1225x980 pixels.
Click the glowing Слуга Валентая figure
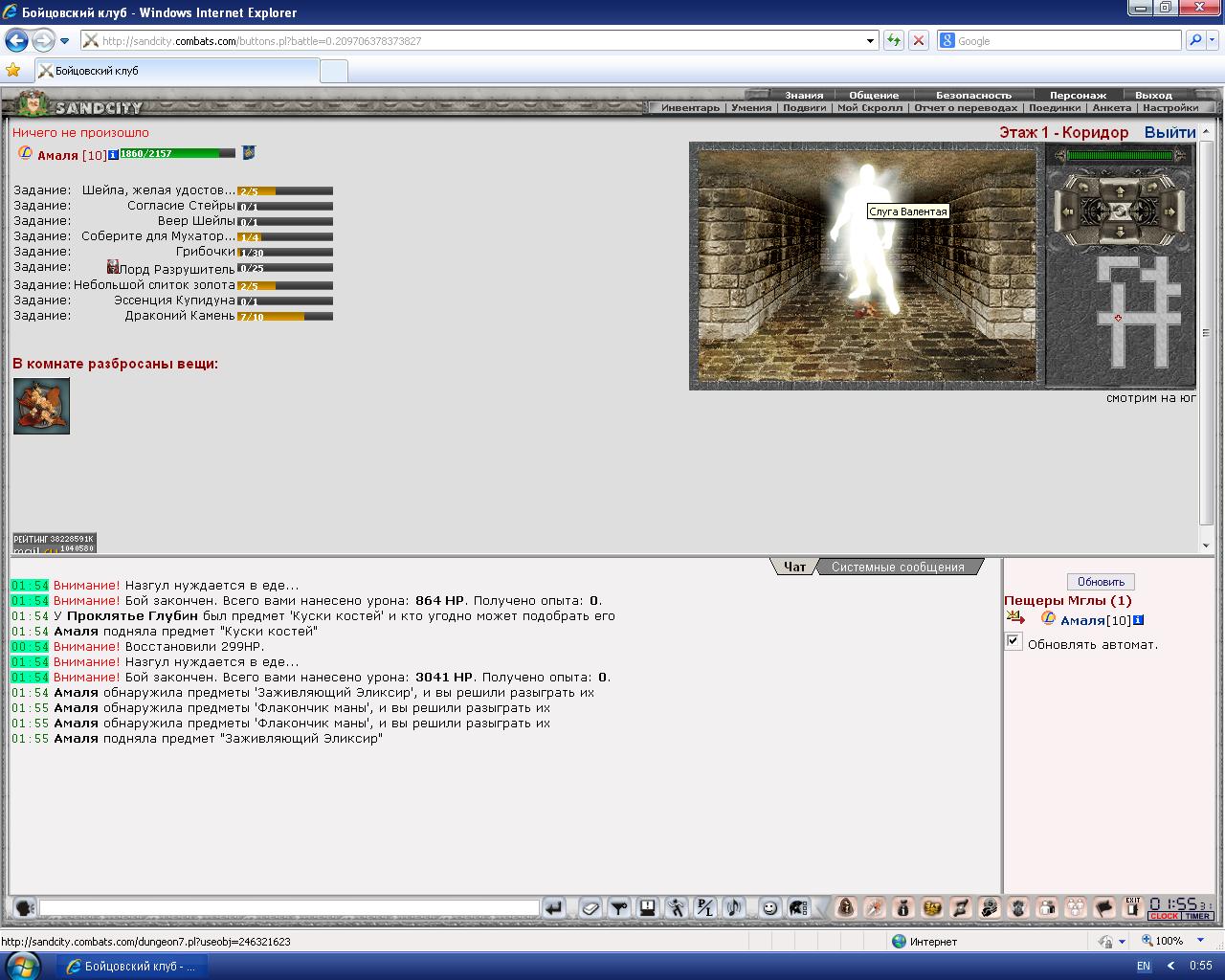(866, 239)
